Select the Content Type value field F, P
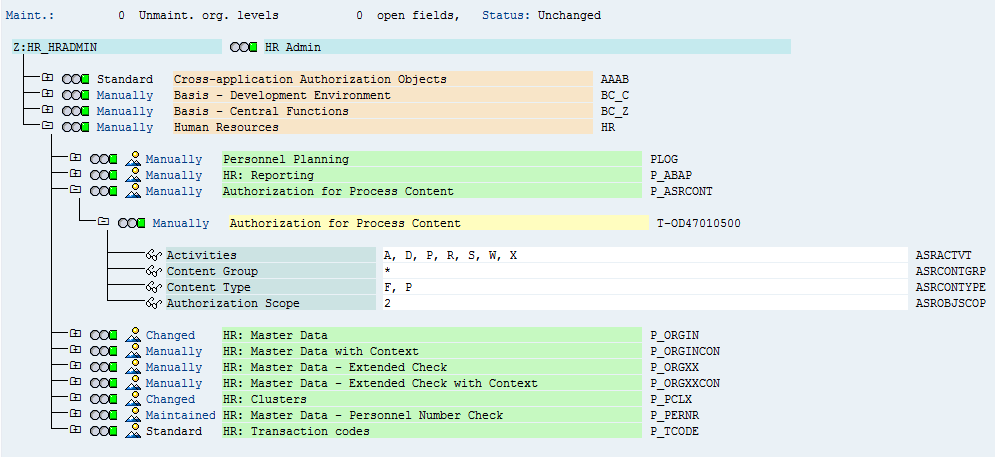995x457 pixels. (645, 287)
